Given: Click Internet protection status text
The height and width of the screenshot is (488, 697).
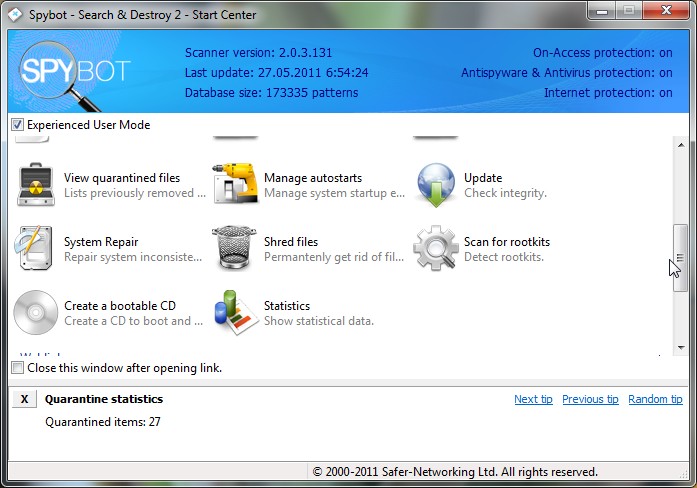Looking at the screenshot, I should 608,93.
